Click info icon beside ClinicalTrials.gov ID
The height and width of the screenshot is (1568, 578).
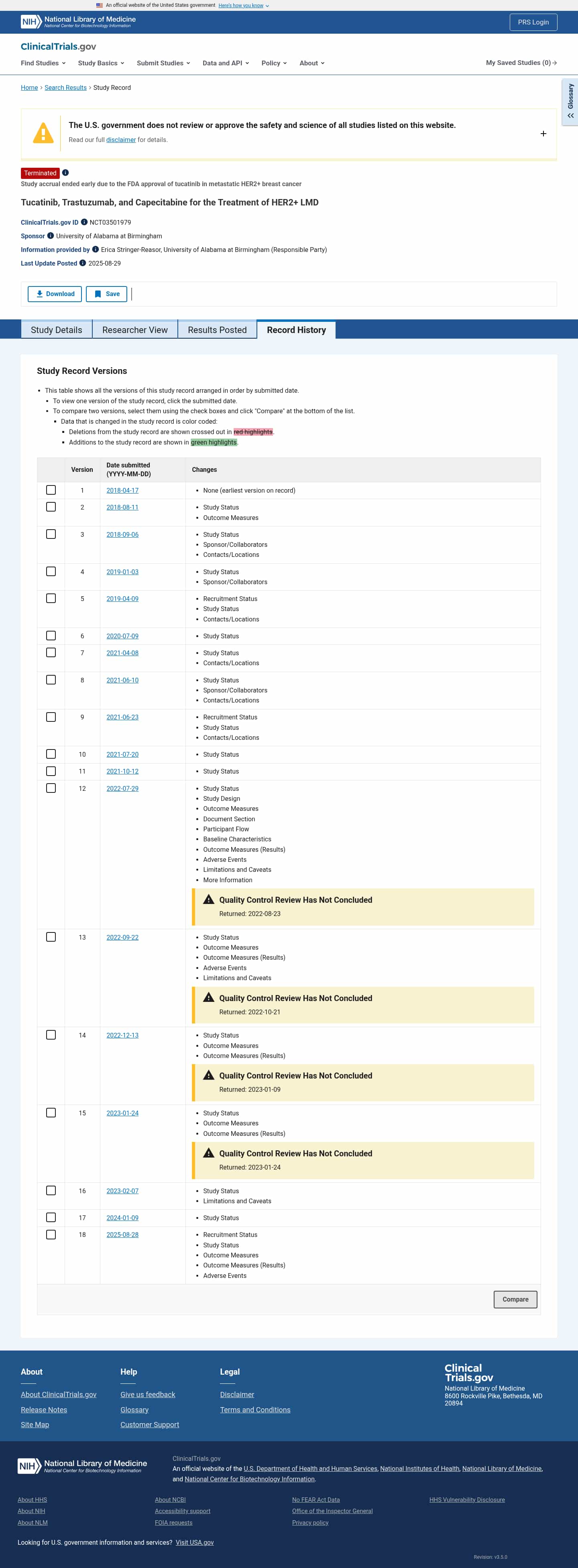tap(84, 222)
